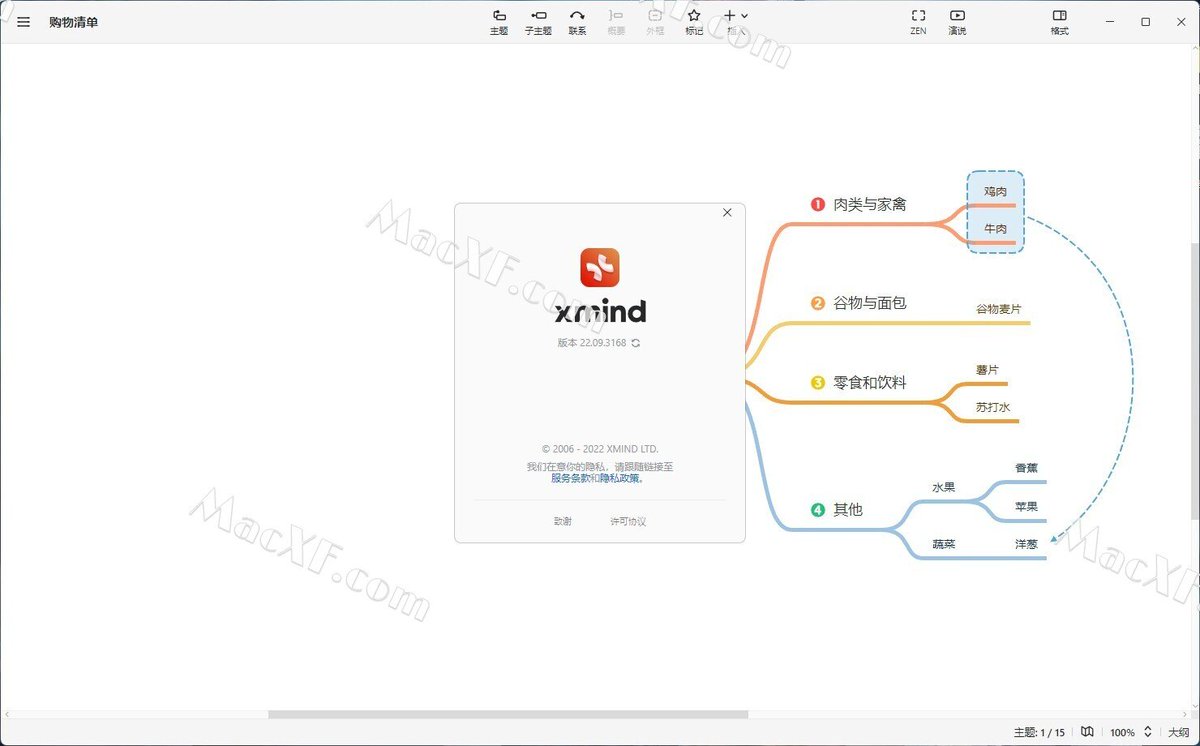The width and height of the screenshot is (1200, 746).
Task: Select the 肉类与家禽 topic
Action: [870, 204]
